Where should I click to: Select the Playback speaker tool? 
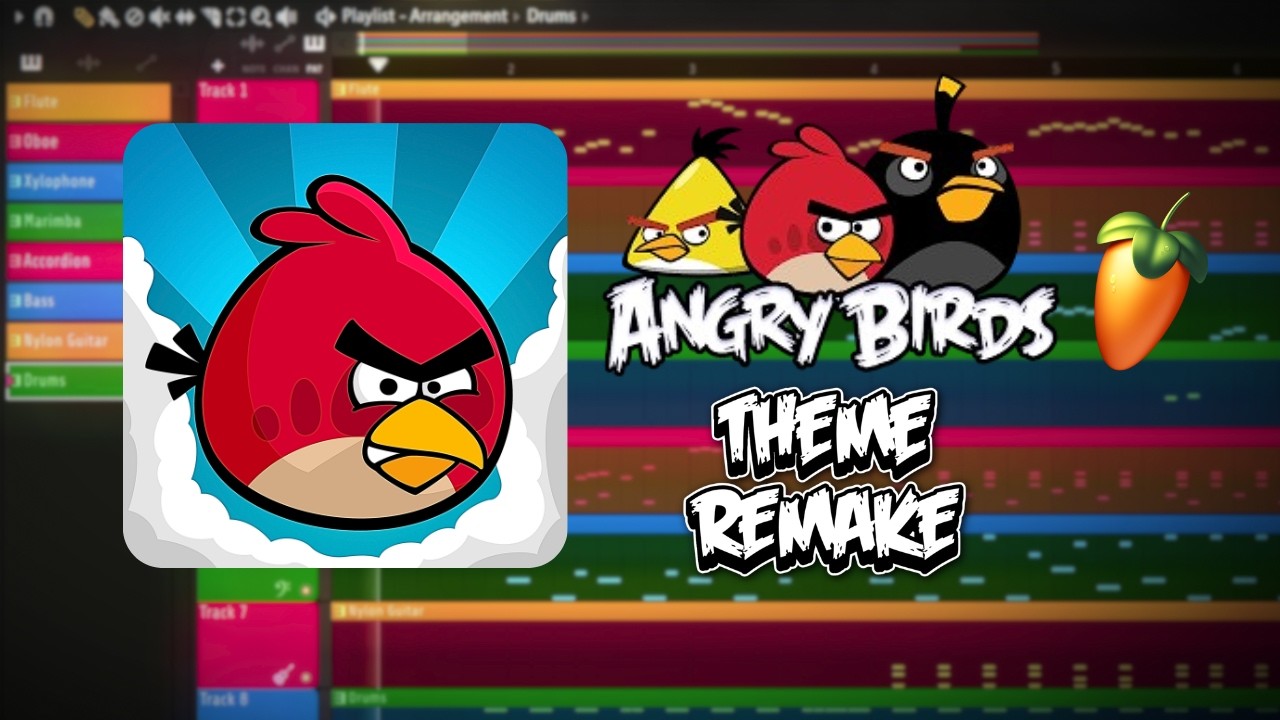[287, 17]
